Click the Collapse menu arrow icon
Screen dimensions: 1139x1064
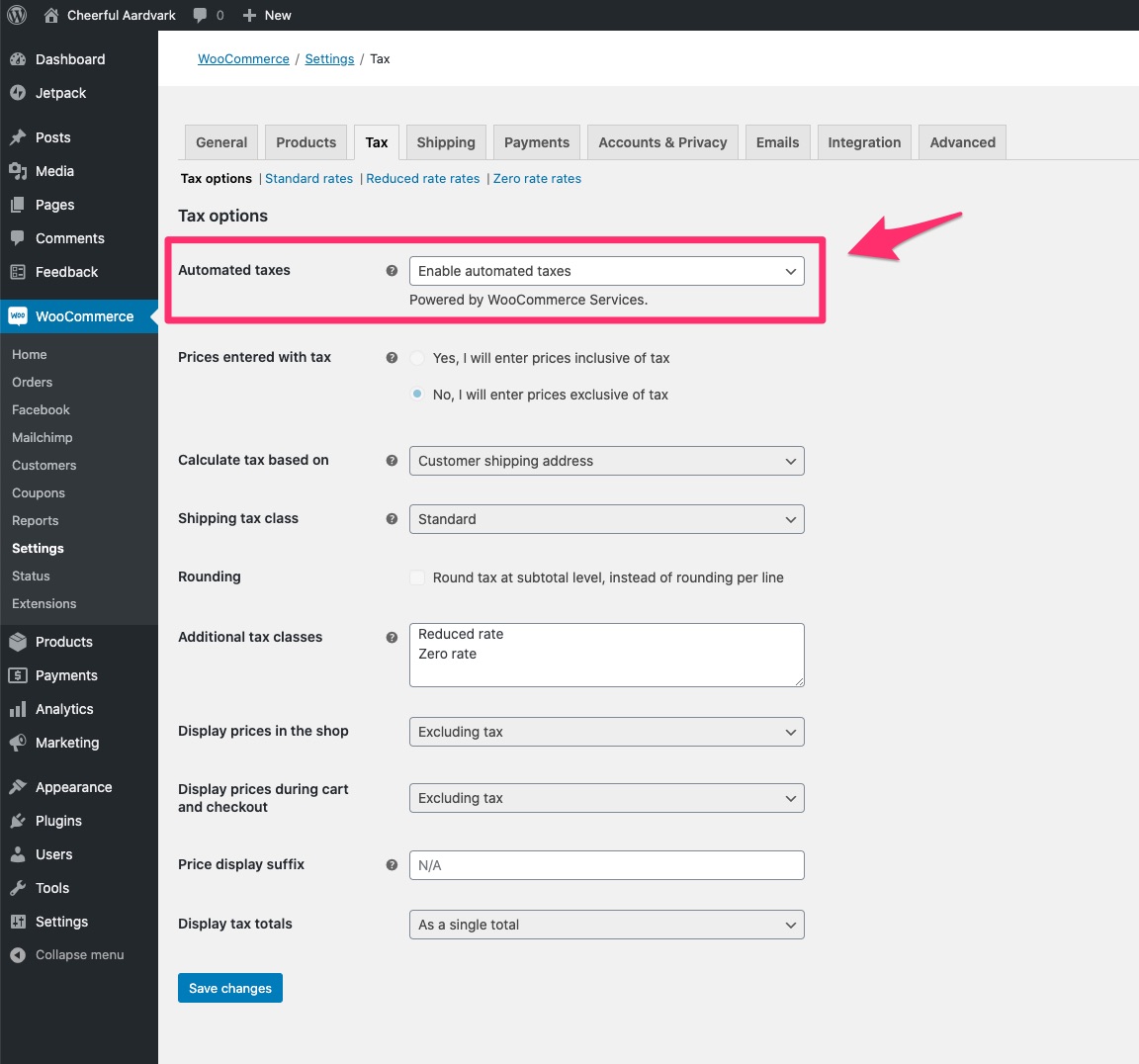(18, 955)
